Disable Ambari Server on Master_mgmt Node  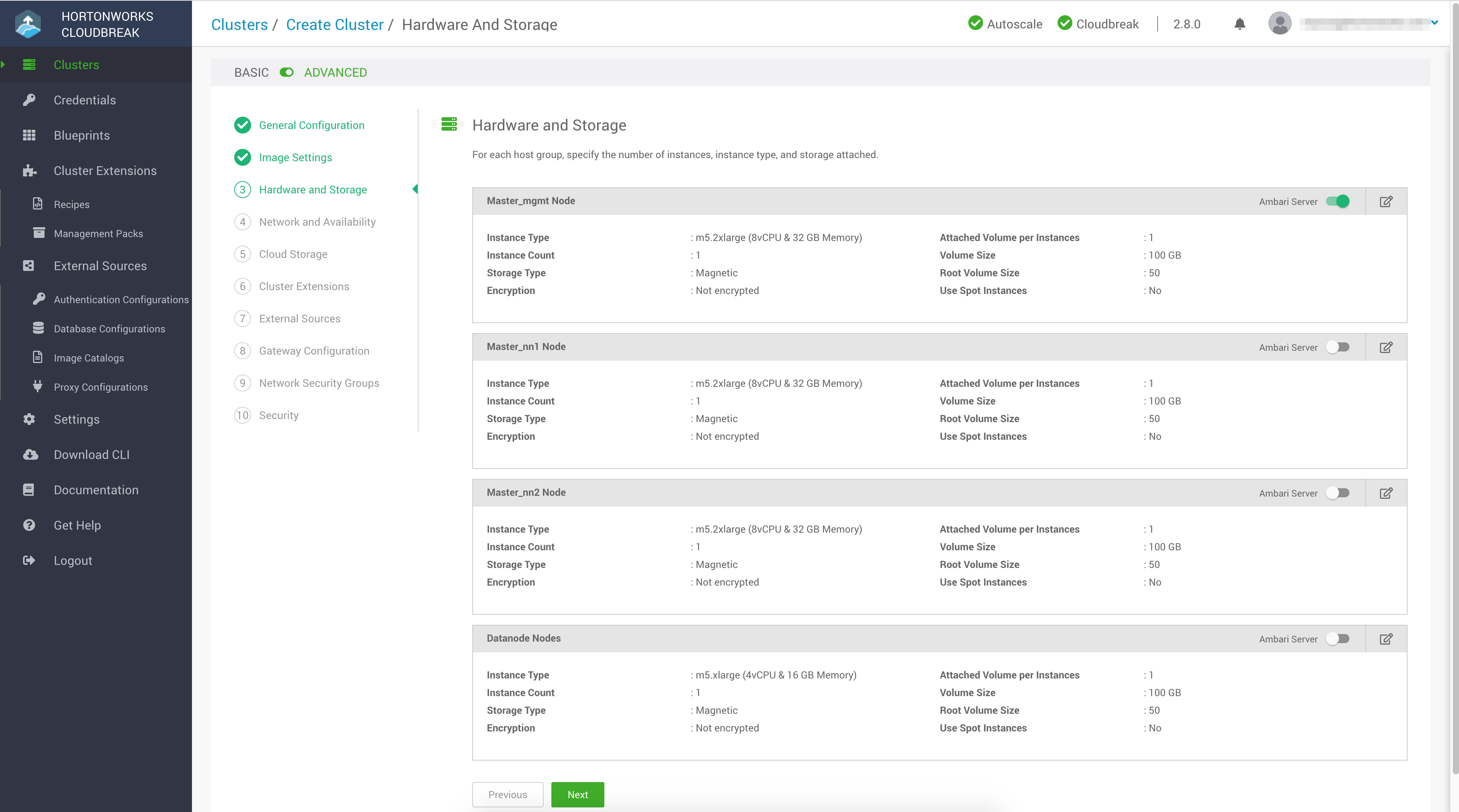[x=1337, y=201]
